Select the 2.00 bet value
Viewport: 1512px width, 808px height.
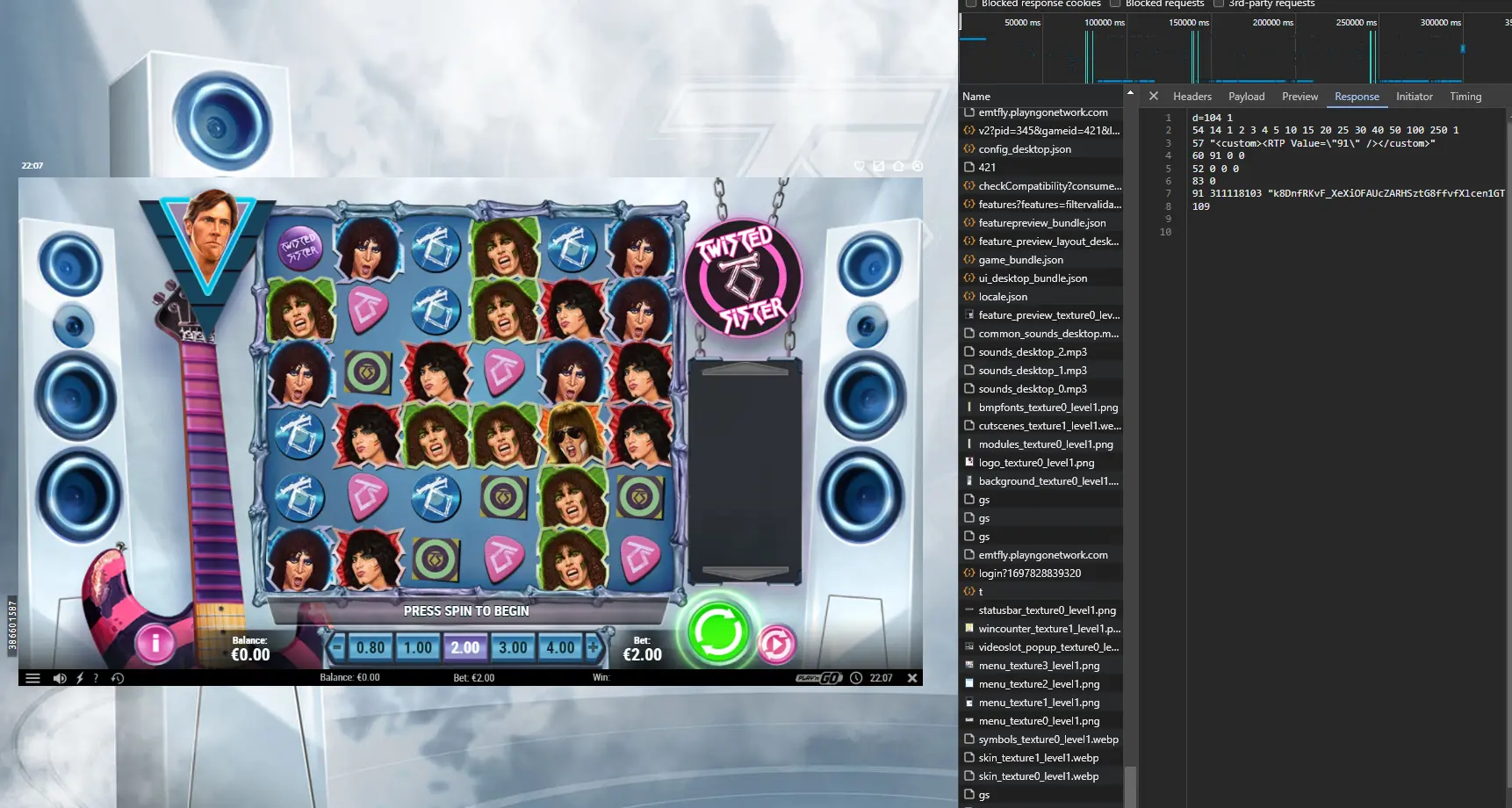pyautogui.click(x=465, y=648)
